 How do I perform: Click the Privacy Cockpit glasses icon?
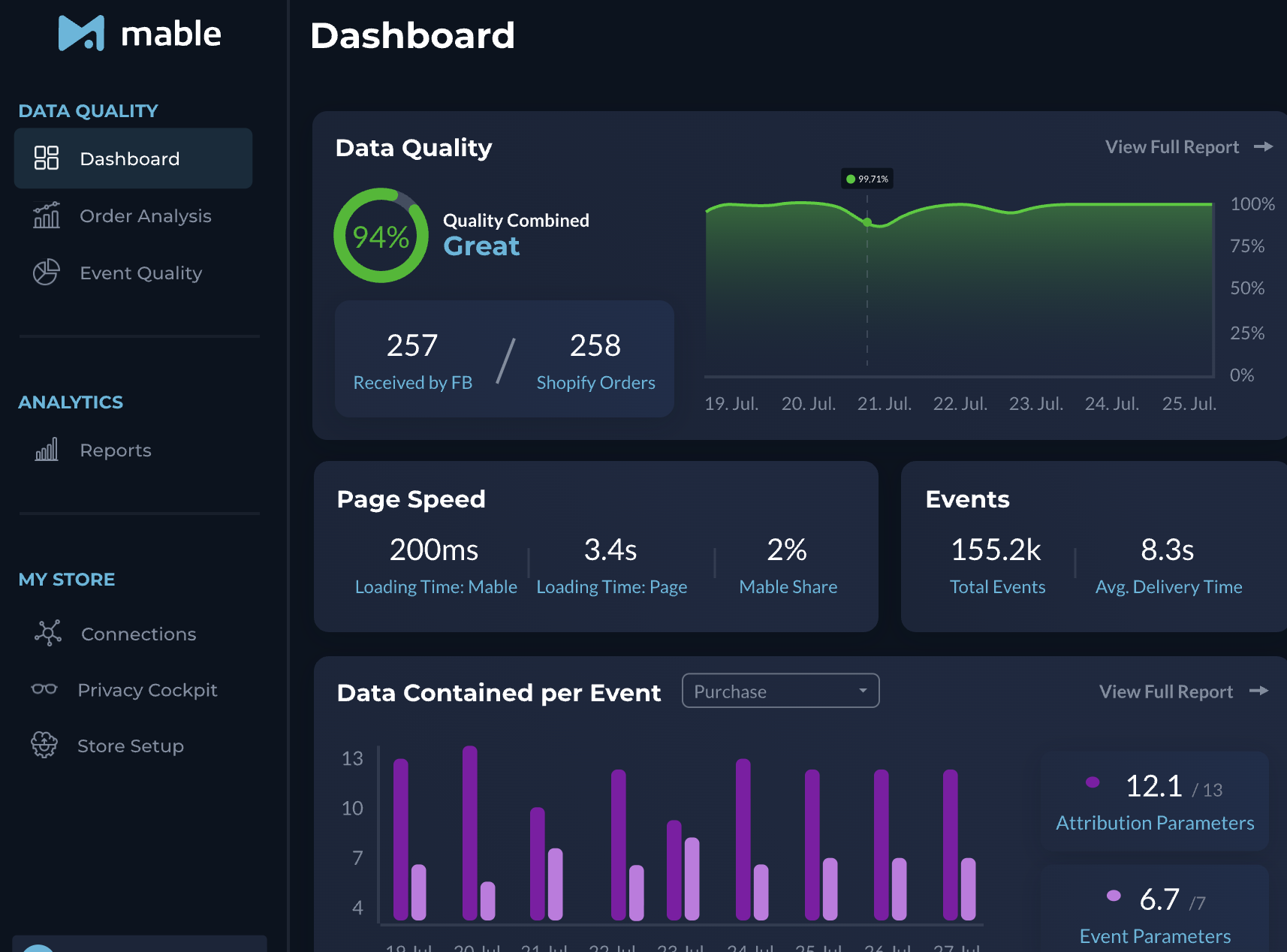pos(44,689)
